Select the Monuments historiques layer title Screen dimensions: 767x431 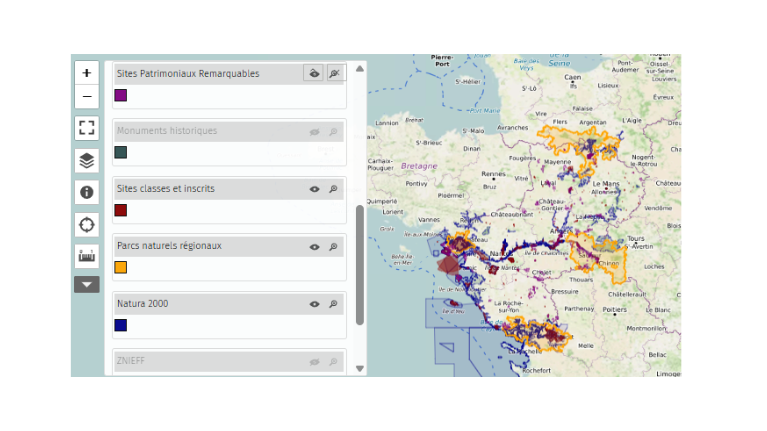tap(167, 131)
